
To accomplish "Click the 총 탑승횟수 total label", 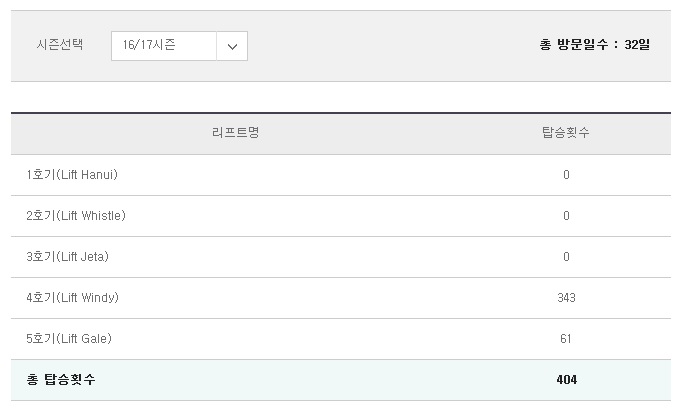I will 61,380.
